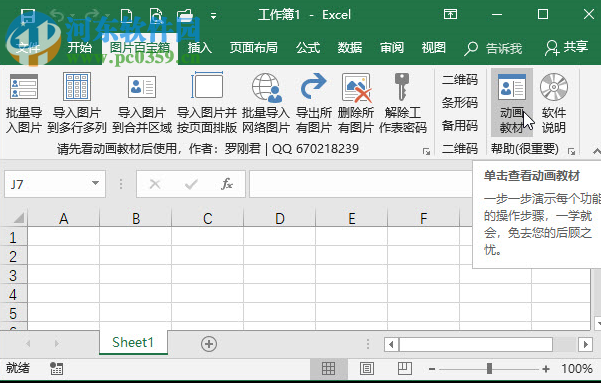Viewport: 601px width, 383px height.
Task: Click 条形码 button
Action: point(460,103)
